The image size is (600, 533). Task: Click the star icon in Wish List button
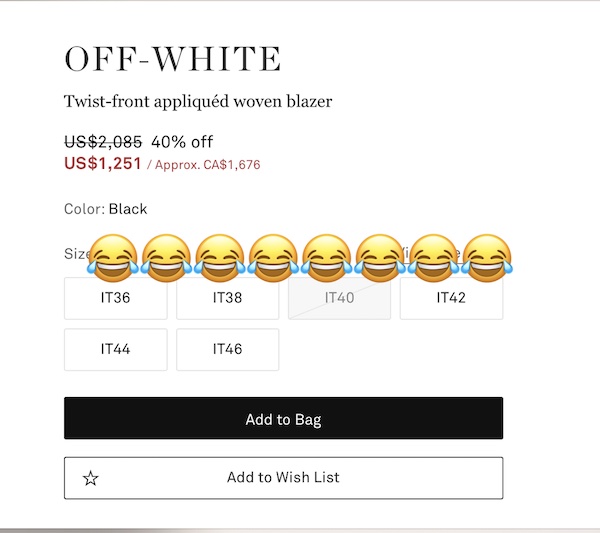tap(91, 478)
